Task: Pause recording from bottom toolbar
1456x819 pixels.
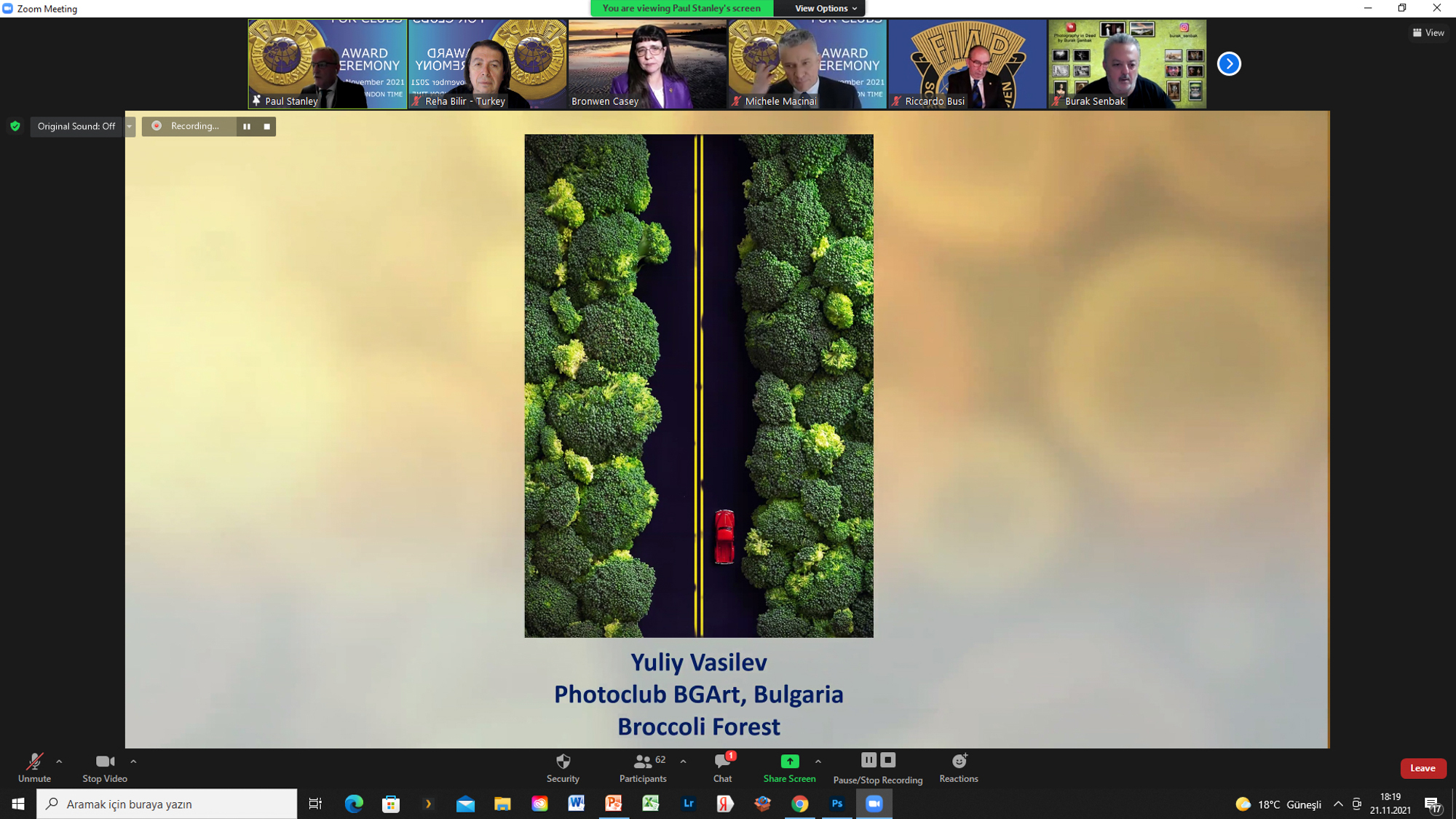Action: [x=869, y=760]
